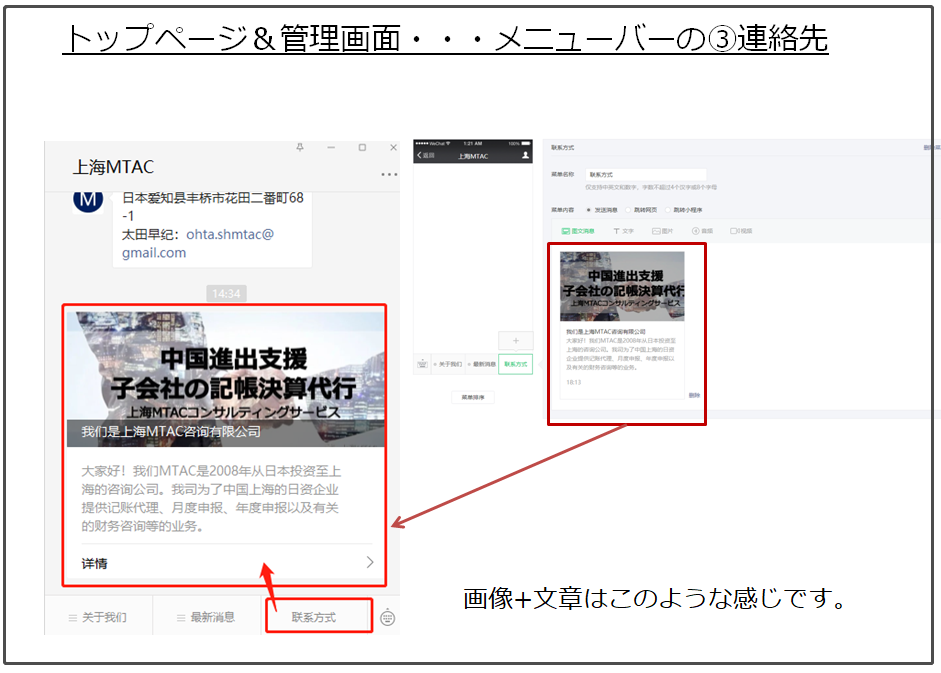The width and height of the screenshot is (941, 673).
Task: Open the 中国進出支援 article card image
Action: pyautogui.click(x=226, y=379)
